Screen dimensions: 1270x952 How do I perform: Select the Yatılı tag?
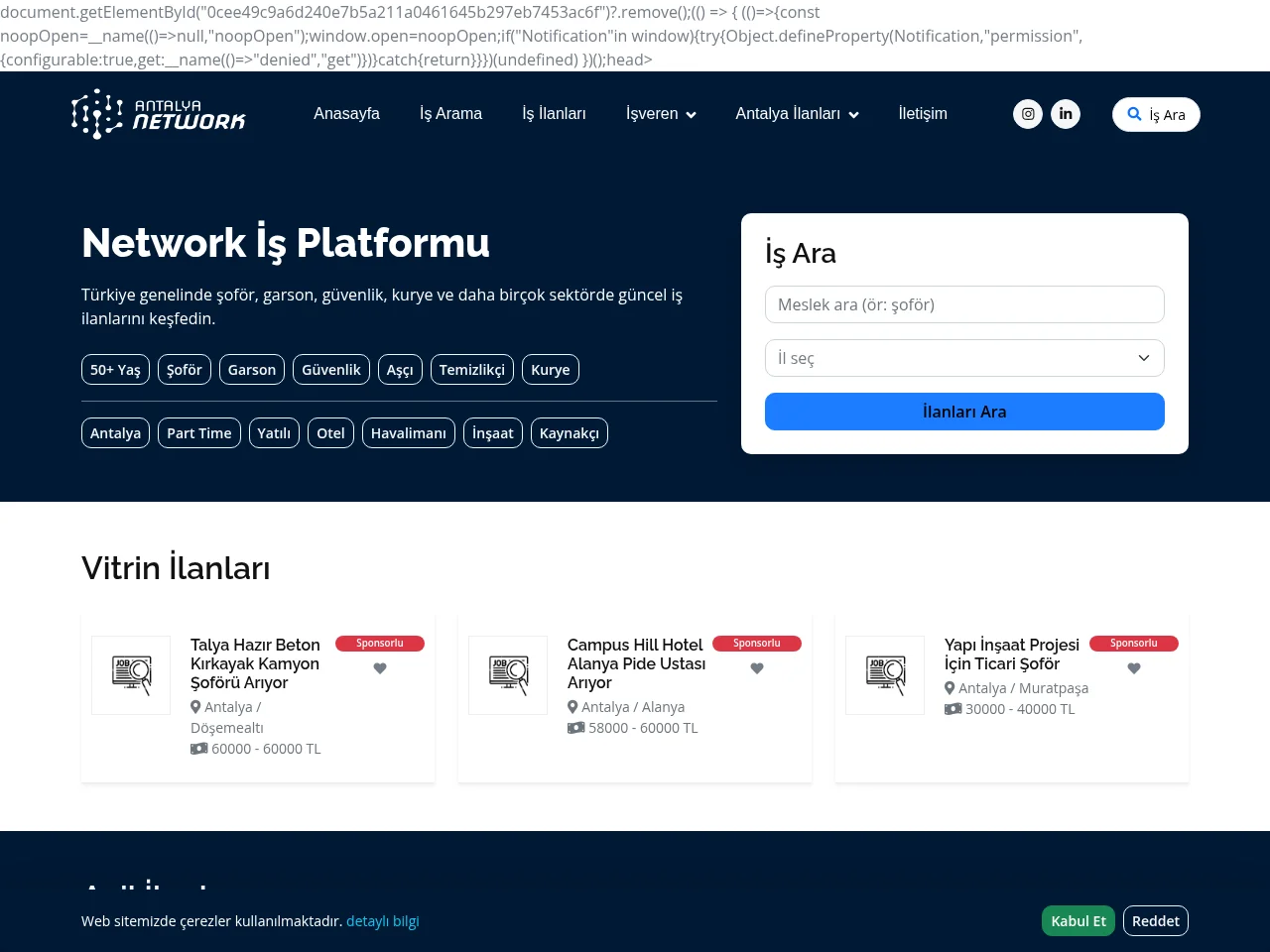click(x=274, y=433)
